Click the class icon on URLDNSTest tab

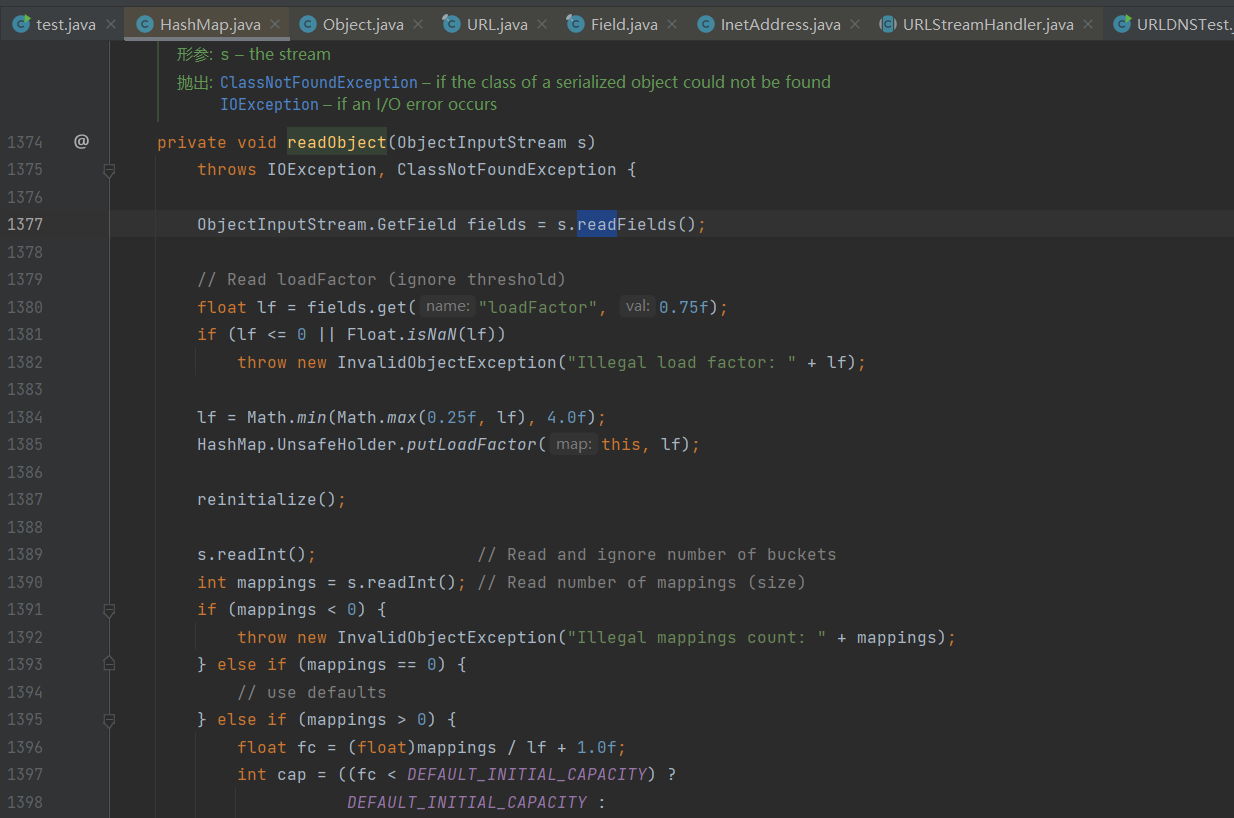tap(1122, 24)
